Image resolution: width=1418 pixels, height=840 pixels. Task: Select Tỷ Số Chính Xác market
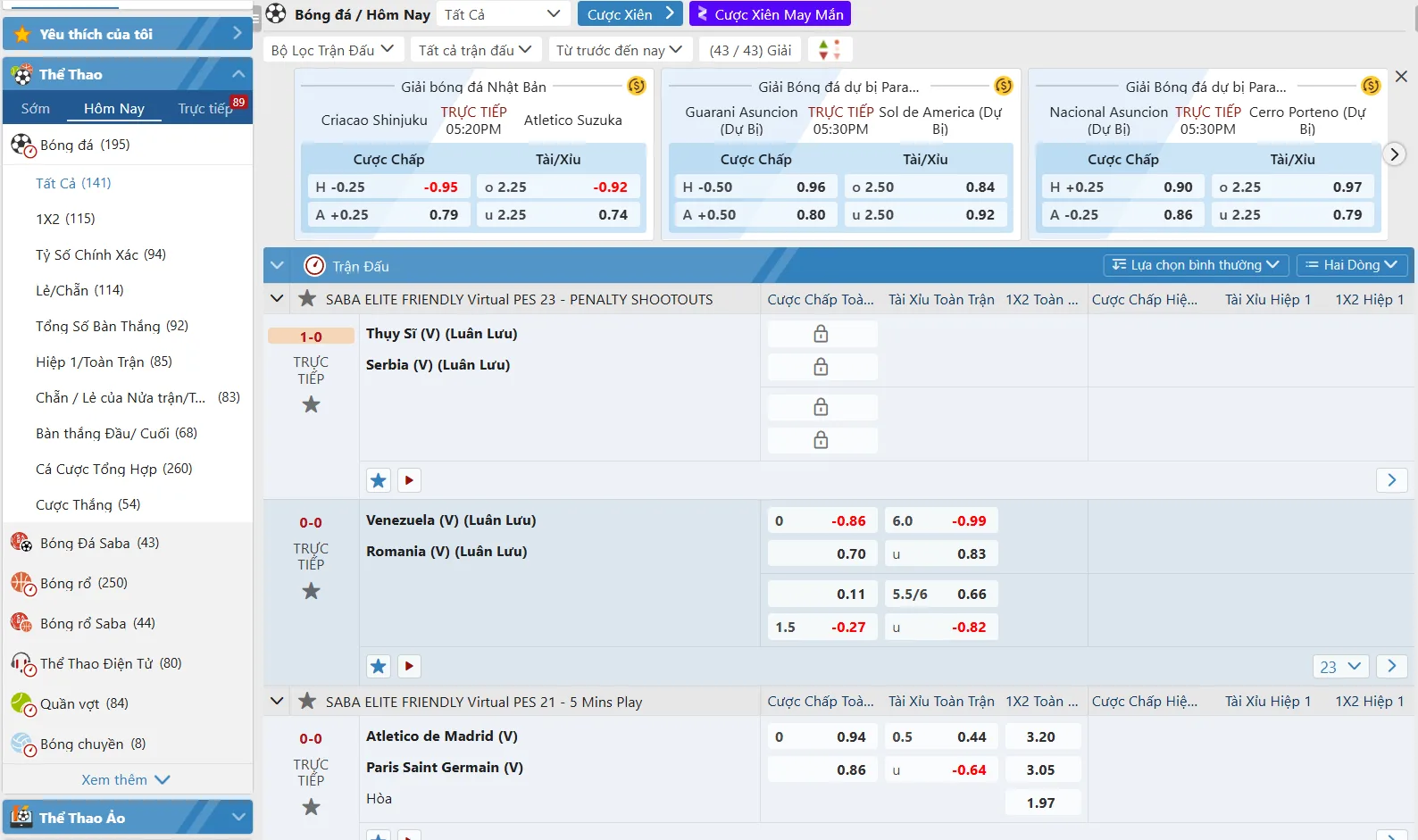(x=101, y=254)
